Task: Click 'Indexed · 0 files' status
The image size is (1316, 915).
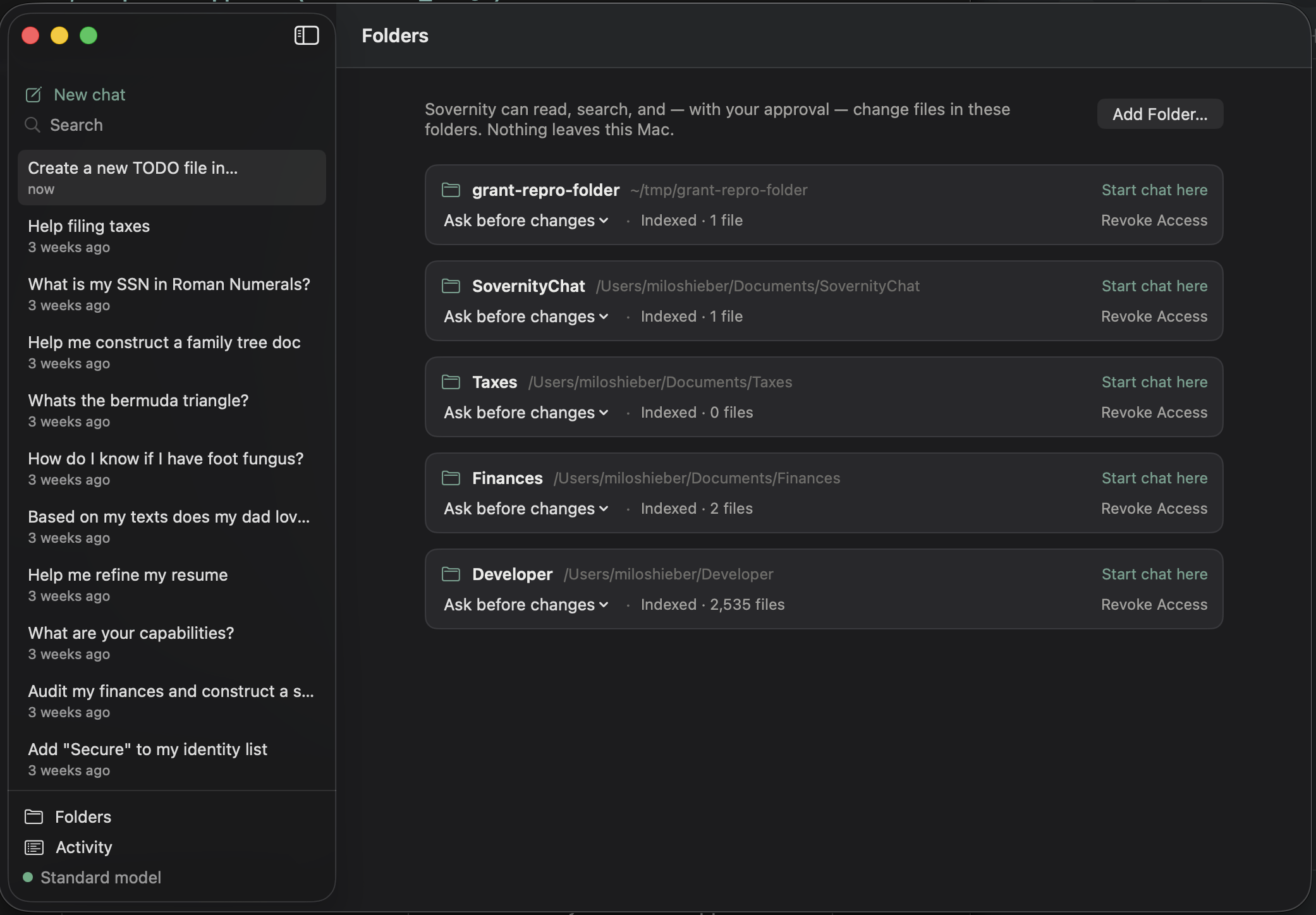Action: (697, 413)
